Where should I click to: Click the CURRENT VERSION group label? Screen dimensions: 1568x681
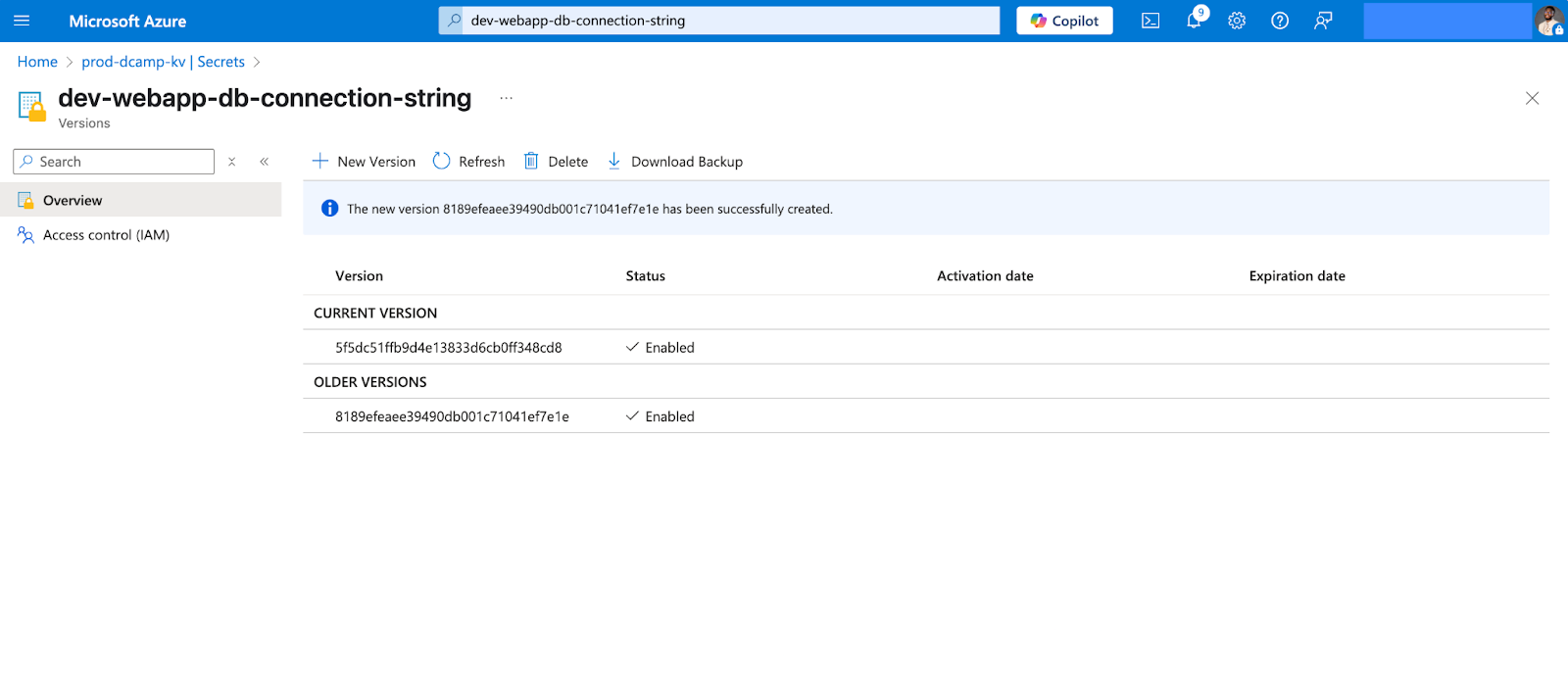point(375,314)
